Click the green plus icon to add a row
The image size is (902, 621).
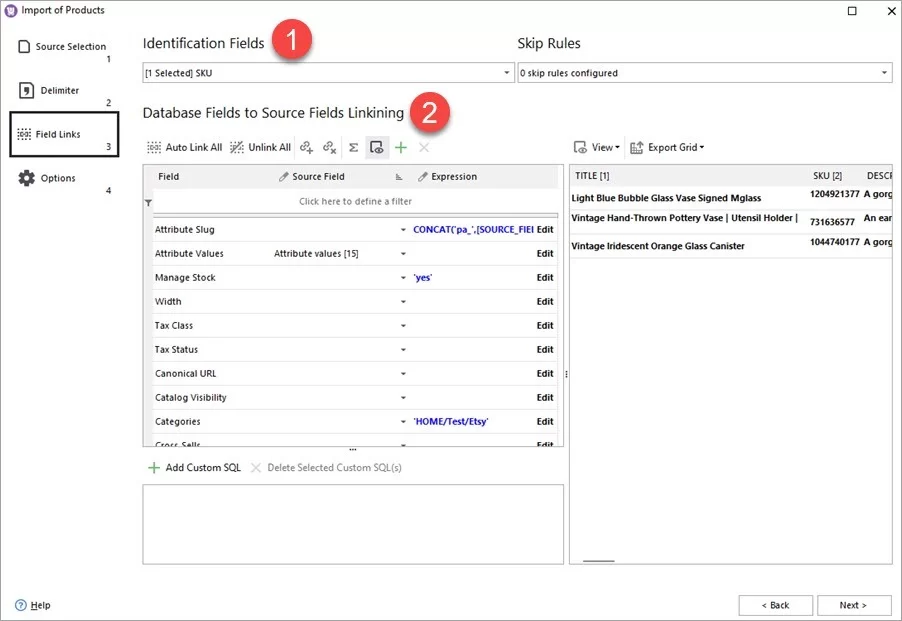[x=399, y=147]
